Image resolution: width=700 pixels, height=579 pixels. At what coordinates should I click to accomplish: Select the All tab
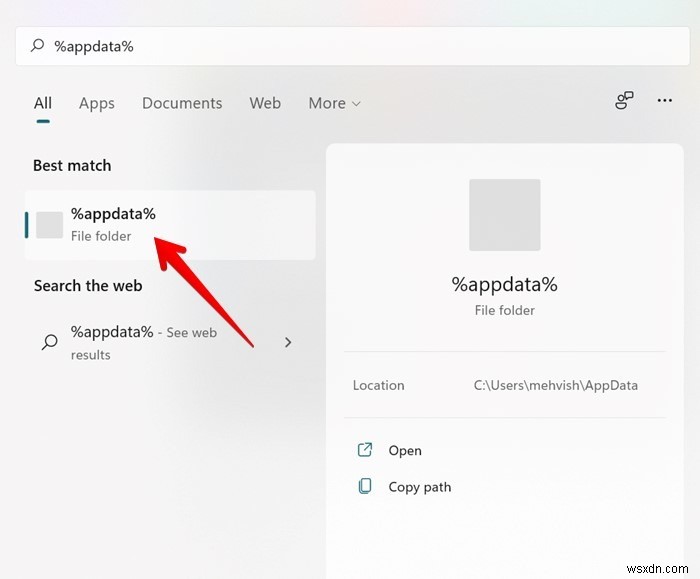coord(43,103)
